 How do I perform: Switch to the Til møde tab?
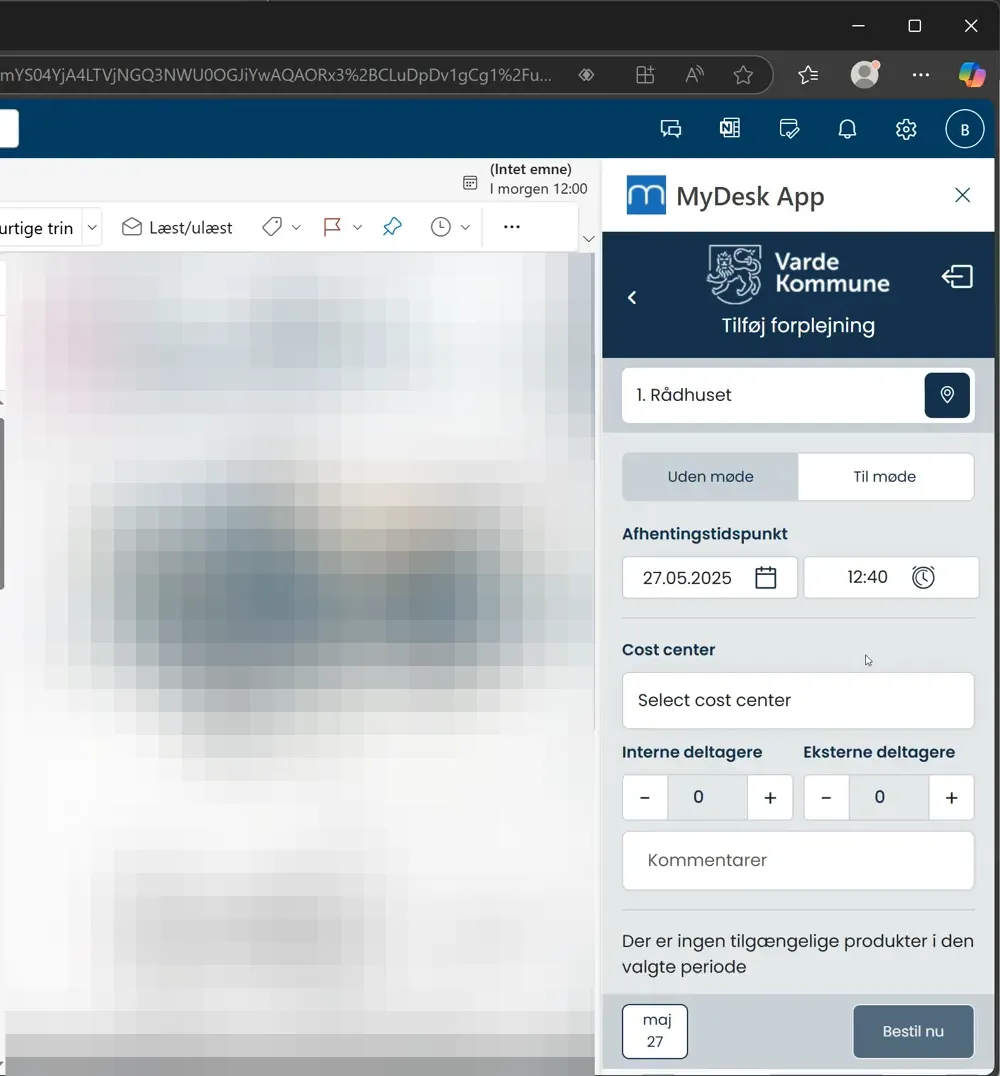pos(885,476)
